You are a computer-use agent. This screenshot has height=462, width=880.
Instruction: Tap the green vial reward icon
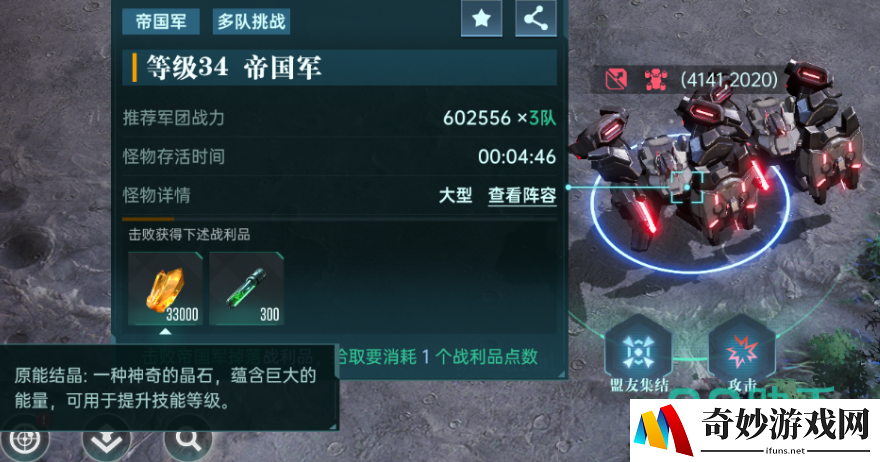pos(246,289)
